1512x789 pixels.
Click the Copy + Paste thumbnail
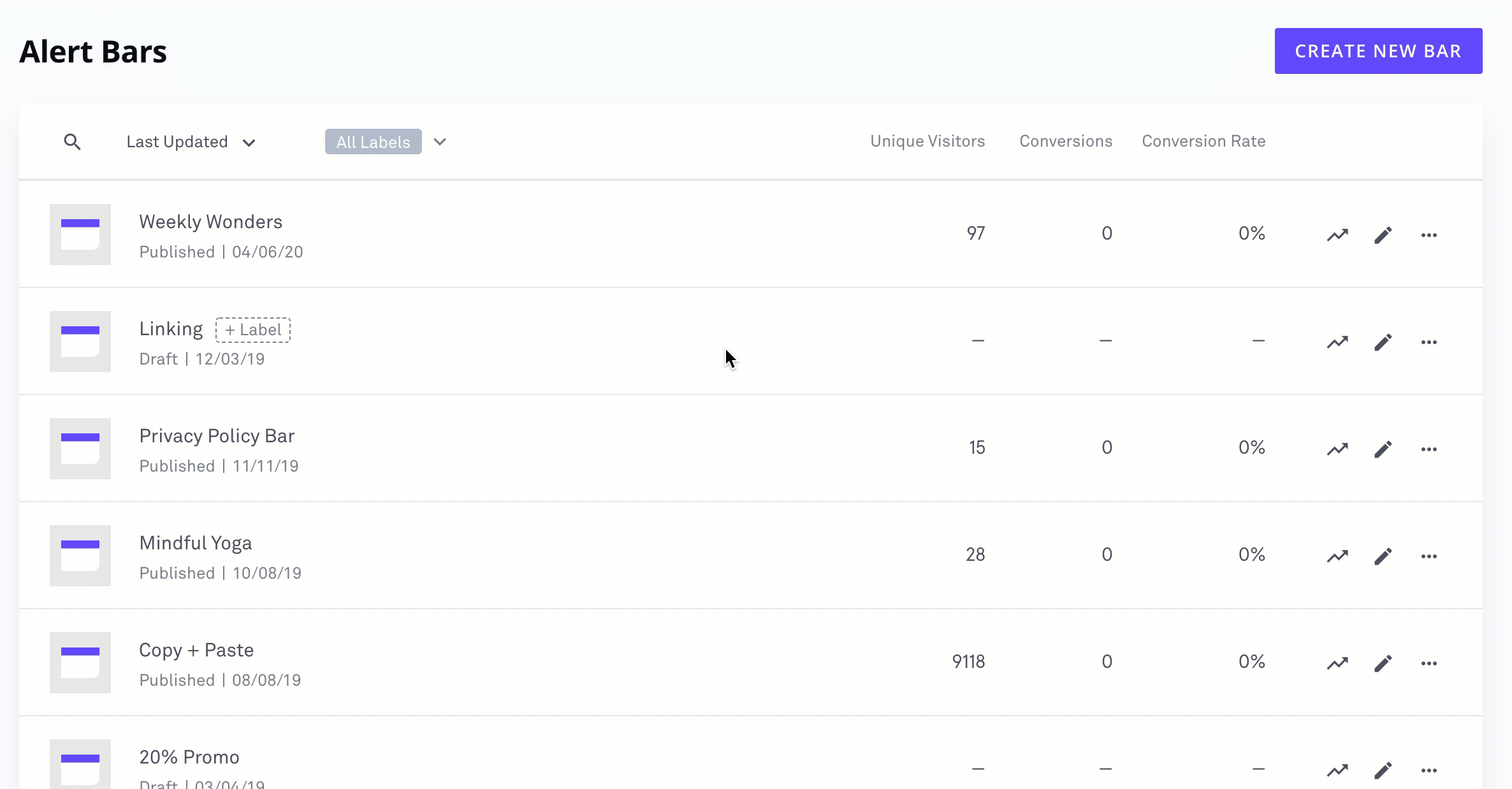point(80,663)
